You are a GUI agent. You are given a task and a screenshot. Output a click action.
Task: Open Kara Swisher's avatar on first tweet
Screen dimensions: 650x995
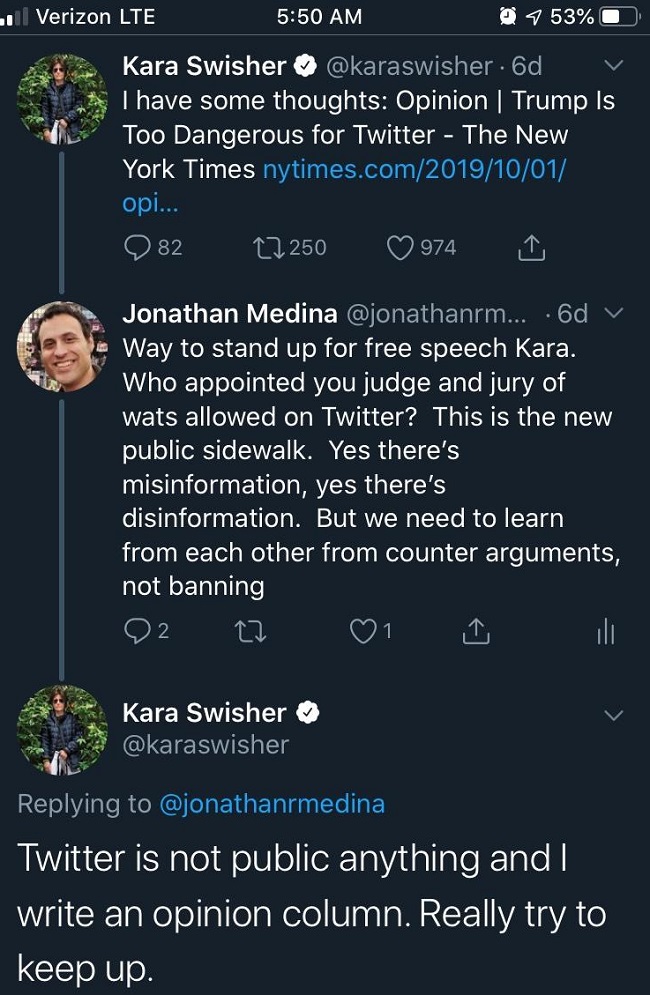[62, 99]
